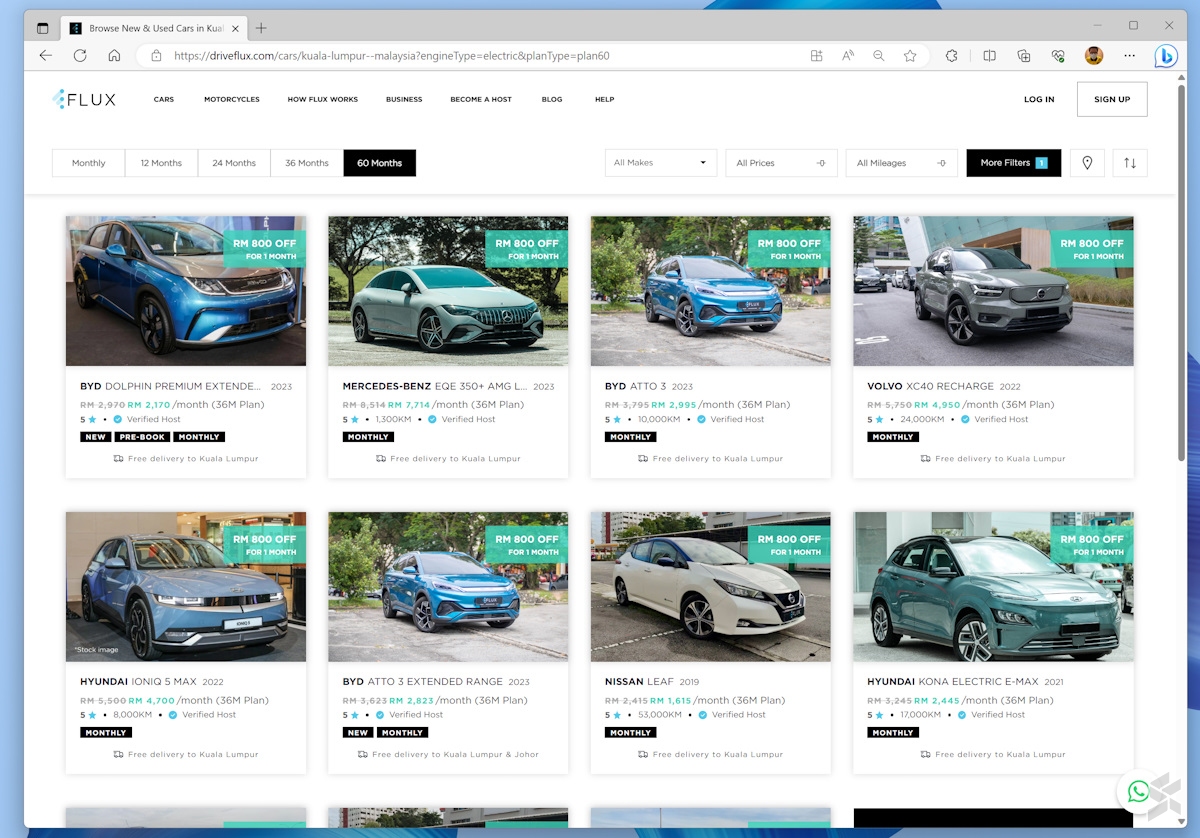
Task: Open the All Mileages filter
Action: tap(901, 162)
